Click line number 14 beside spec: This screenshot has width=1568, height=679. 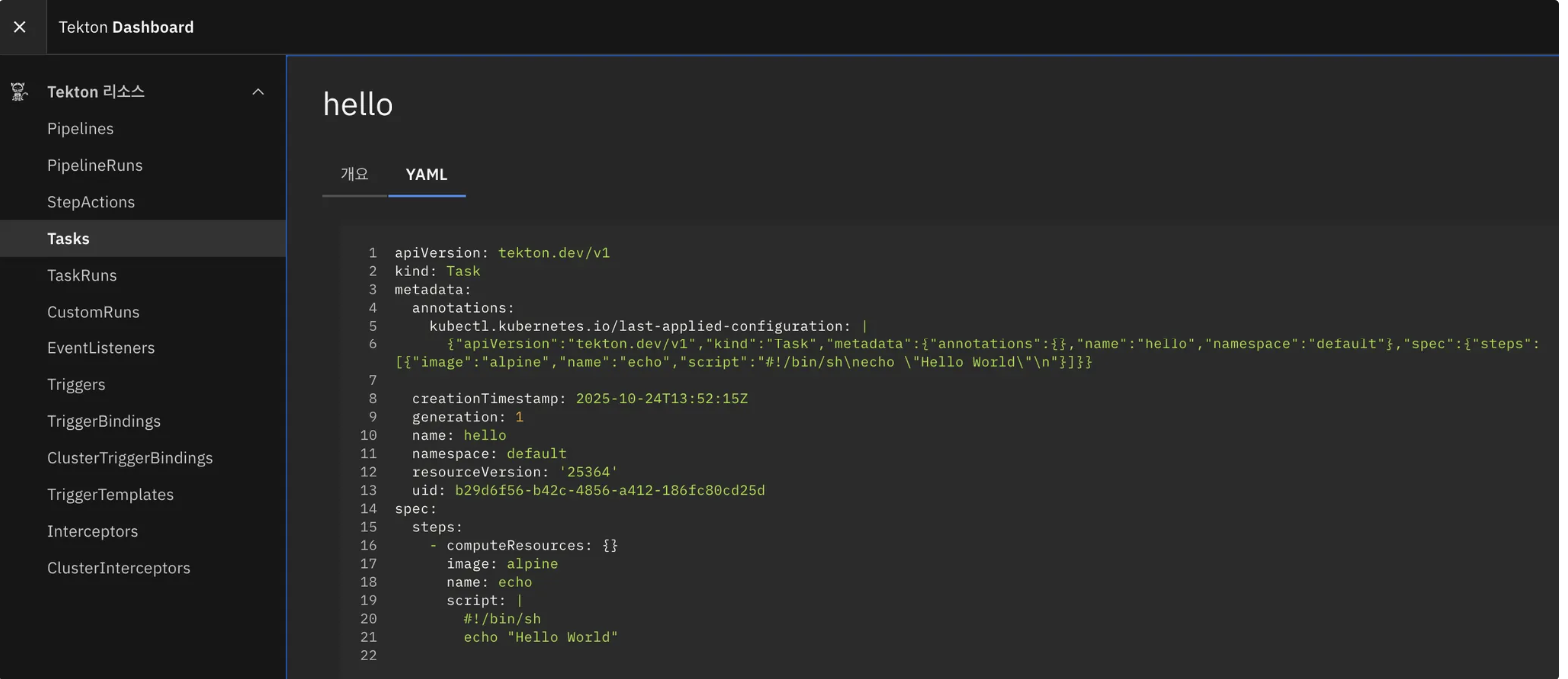point(369,509)
